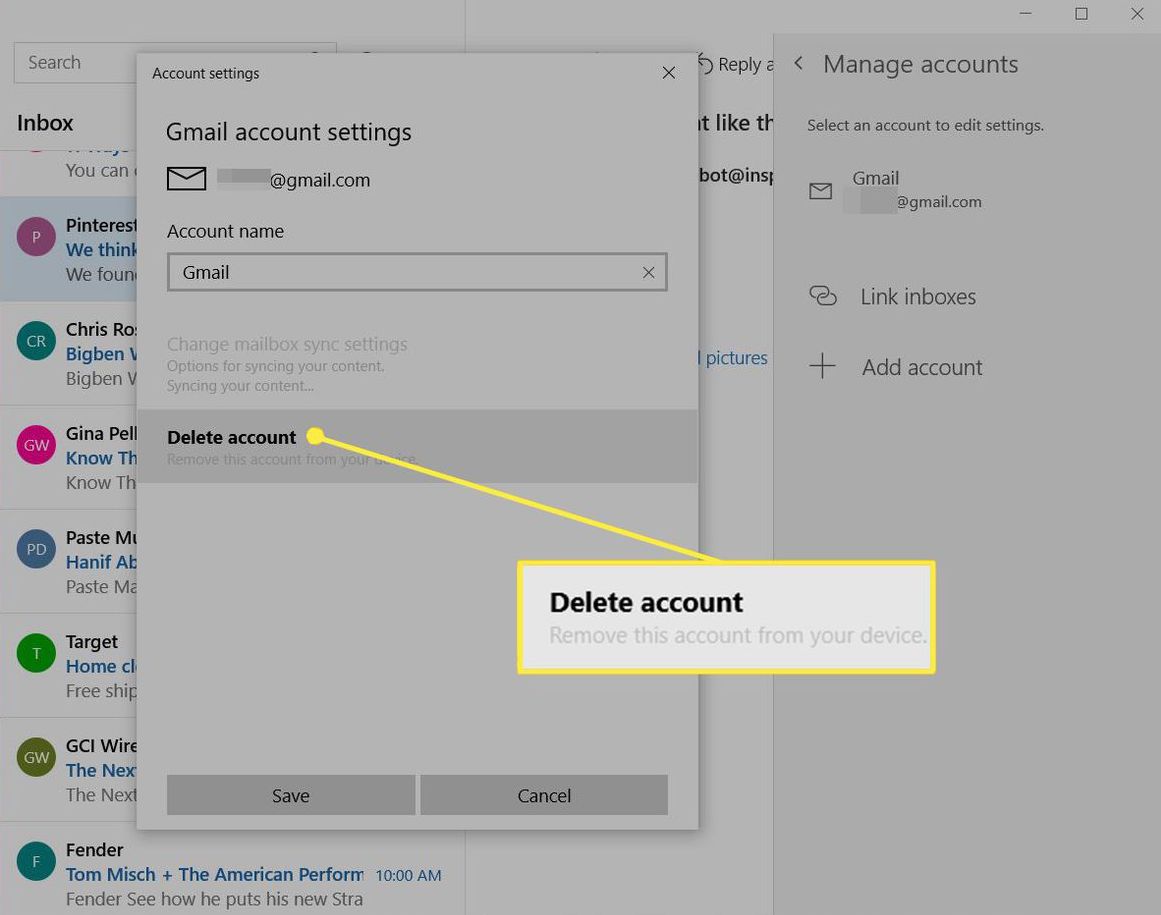This screenshot has height=915, width=1161.
Task: Maximize the Mail window
Action: (x=1081, y=13)
